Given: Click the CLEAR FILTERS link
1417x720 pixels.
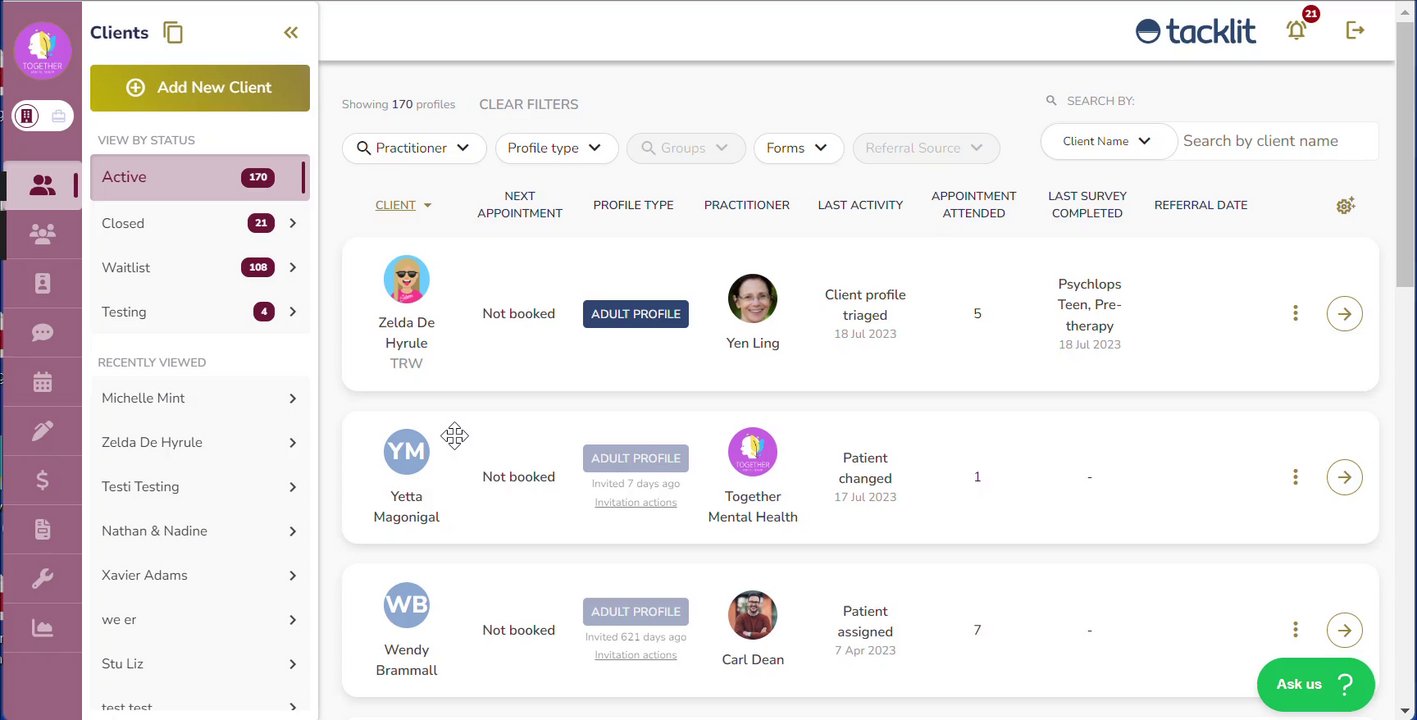Looking at the screenshot, I should pyautogui.click(x=528, y=104).
